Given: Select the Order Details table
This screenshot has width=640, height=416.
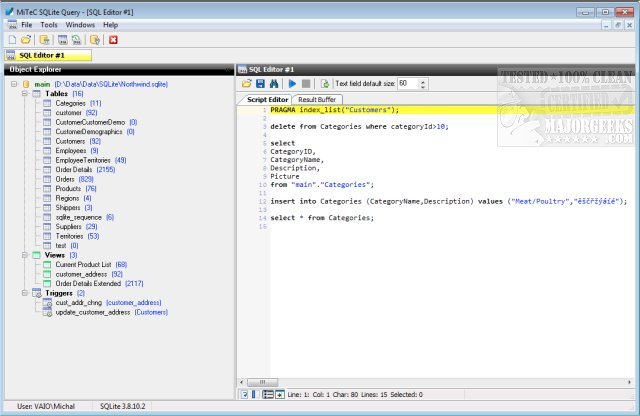Looking at the screenshot, I should (x=76, y=170).
